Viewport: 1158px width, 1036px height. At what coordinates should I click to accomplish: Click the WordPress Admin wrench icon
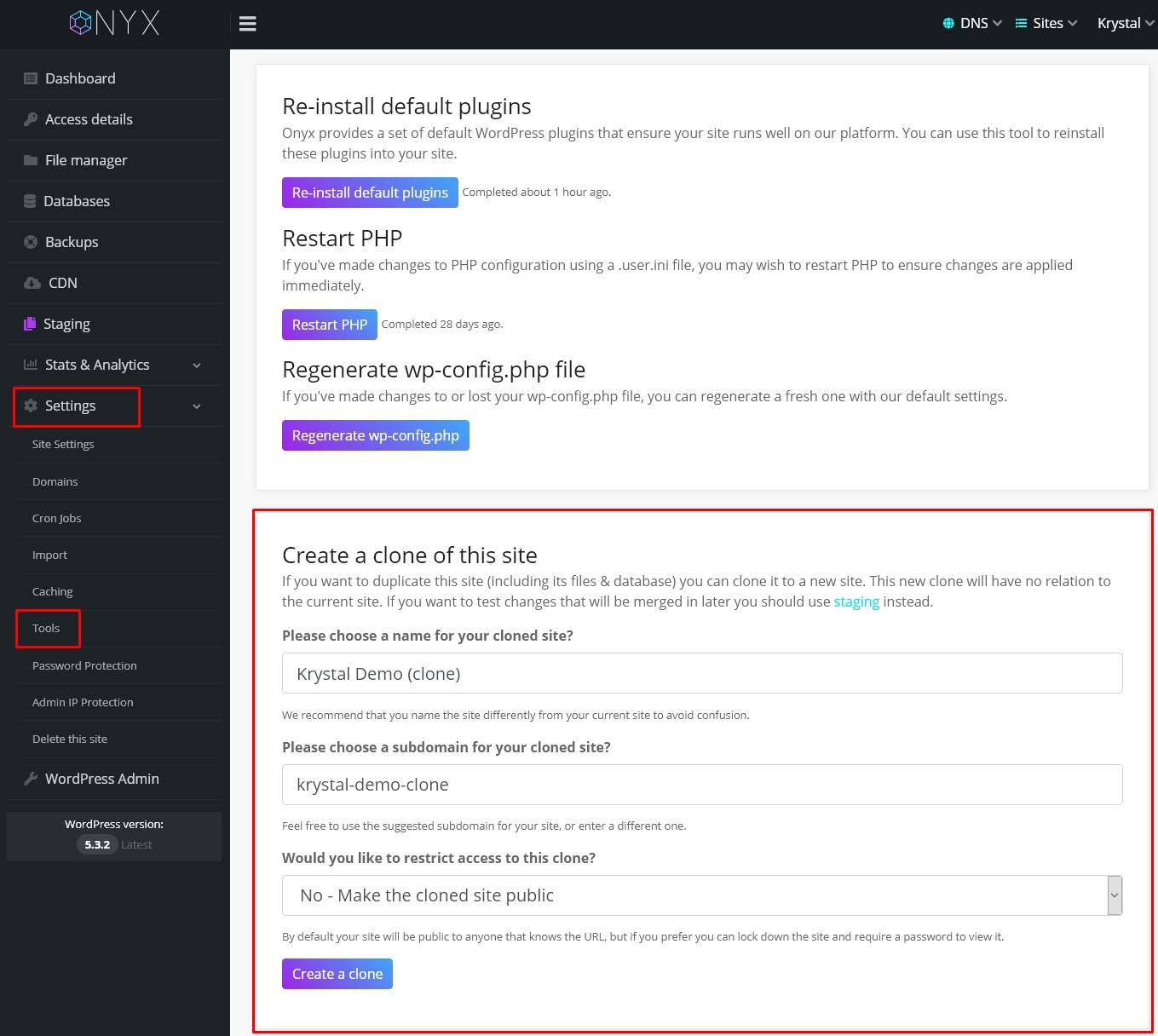[31, 779]
